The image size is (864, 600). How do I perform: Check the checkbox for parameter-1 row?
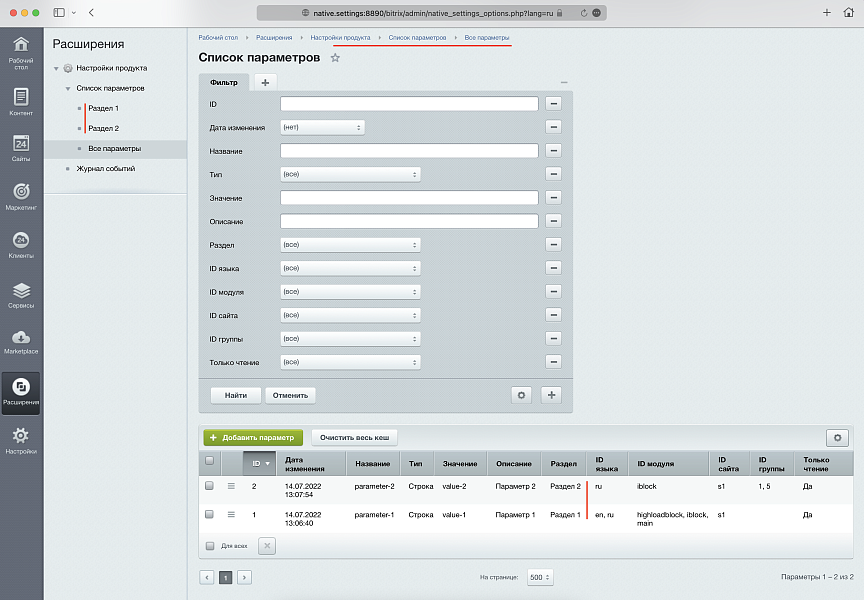(x=209, y=514)
